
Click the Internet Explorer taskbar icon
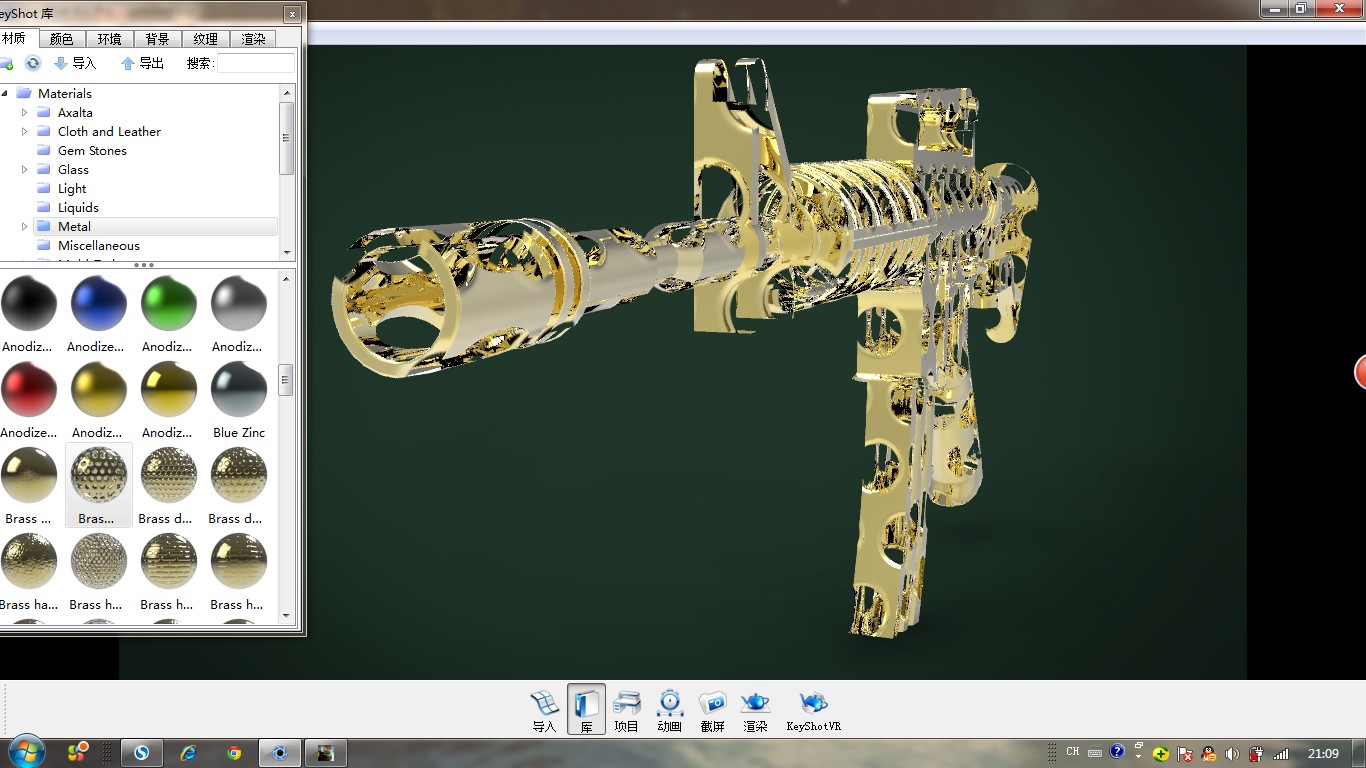(188, 753)
